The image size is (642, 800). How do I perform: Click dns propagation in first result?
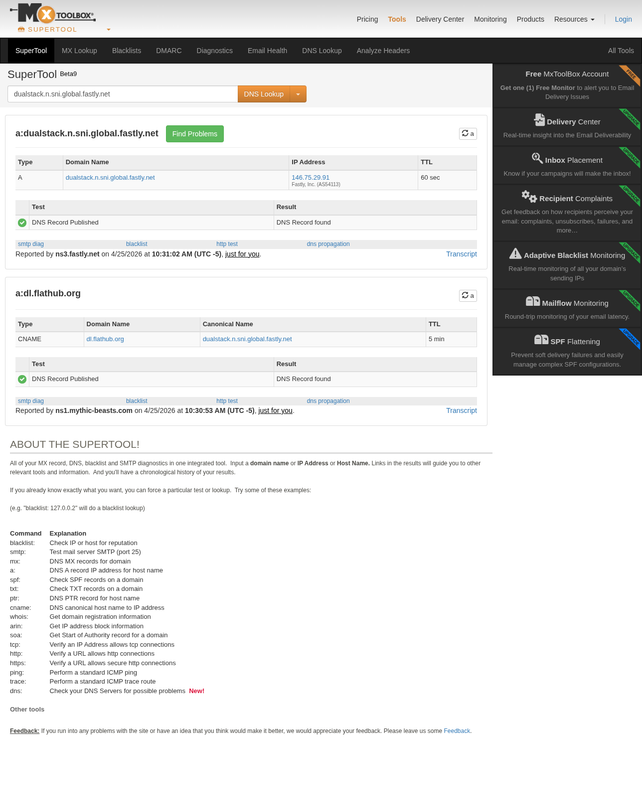(x=328, y=244)
